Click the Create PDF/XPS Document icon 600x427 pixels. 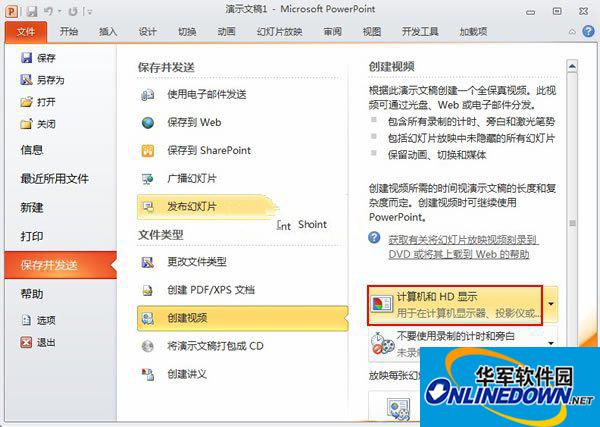click(148, 290)
